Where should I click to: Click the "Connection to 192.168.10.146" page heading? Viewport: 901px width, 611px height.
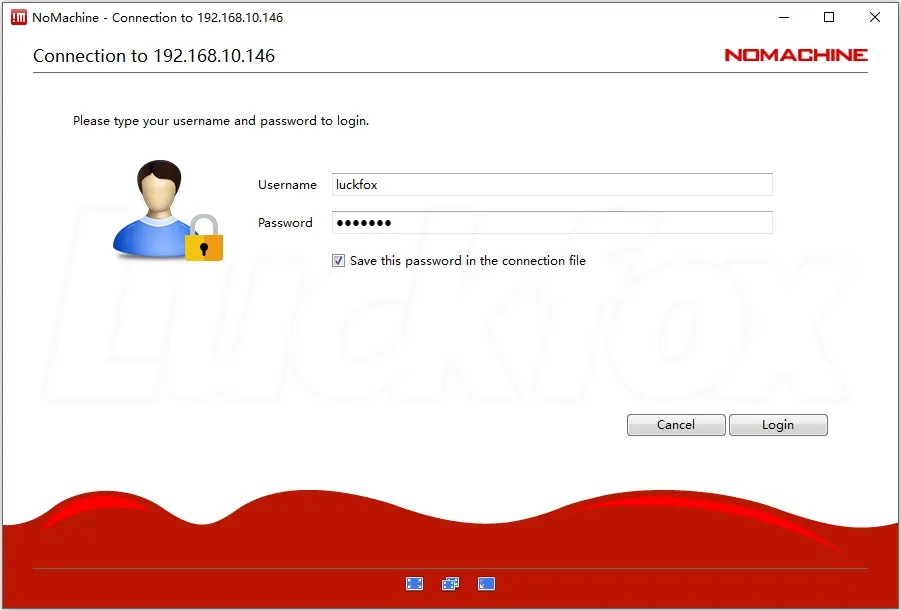click(154, 56)
